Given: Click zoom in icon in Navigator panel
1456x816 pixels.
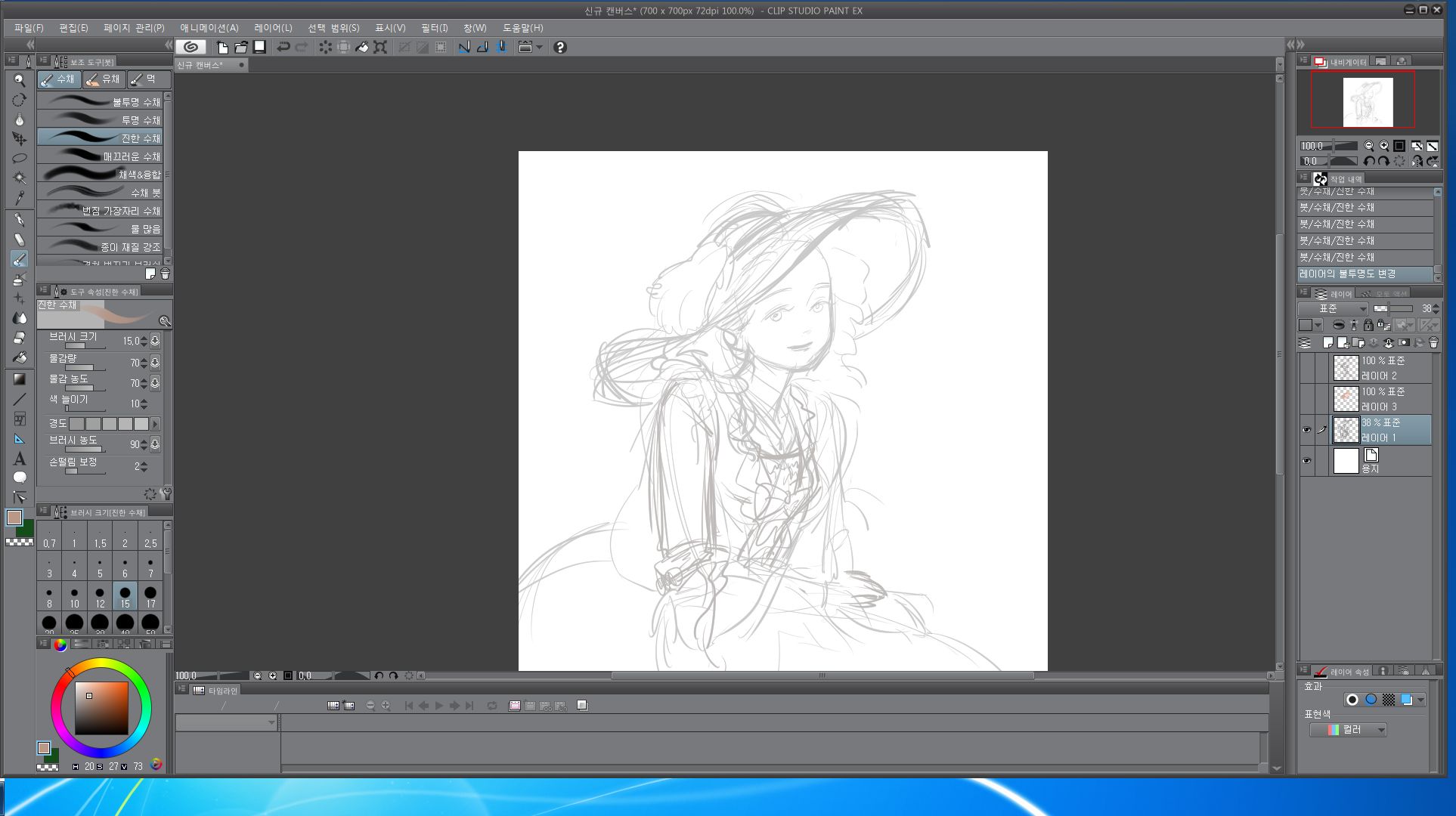Looking at the screenshot, I should [x=1384, y=146].
